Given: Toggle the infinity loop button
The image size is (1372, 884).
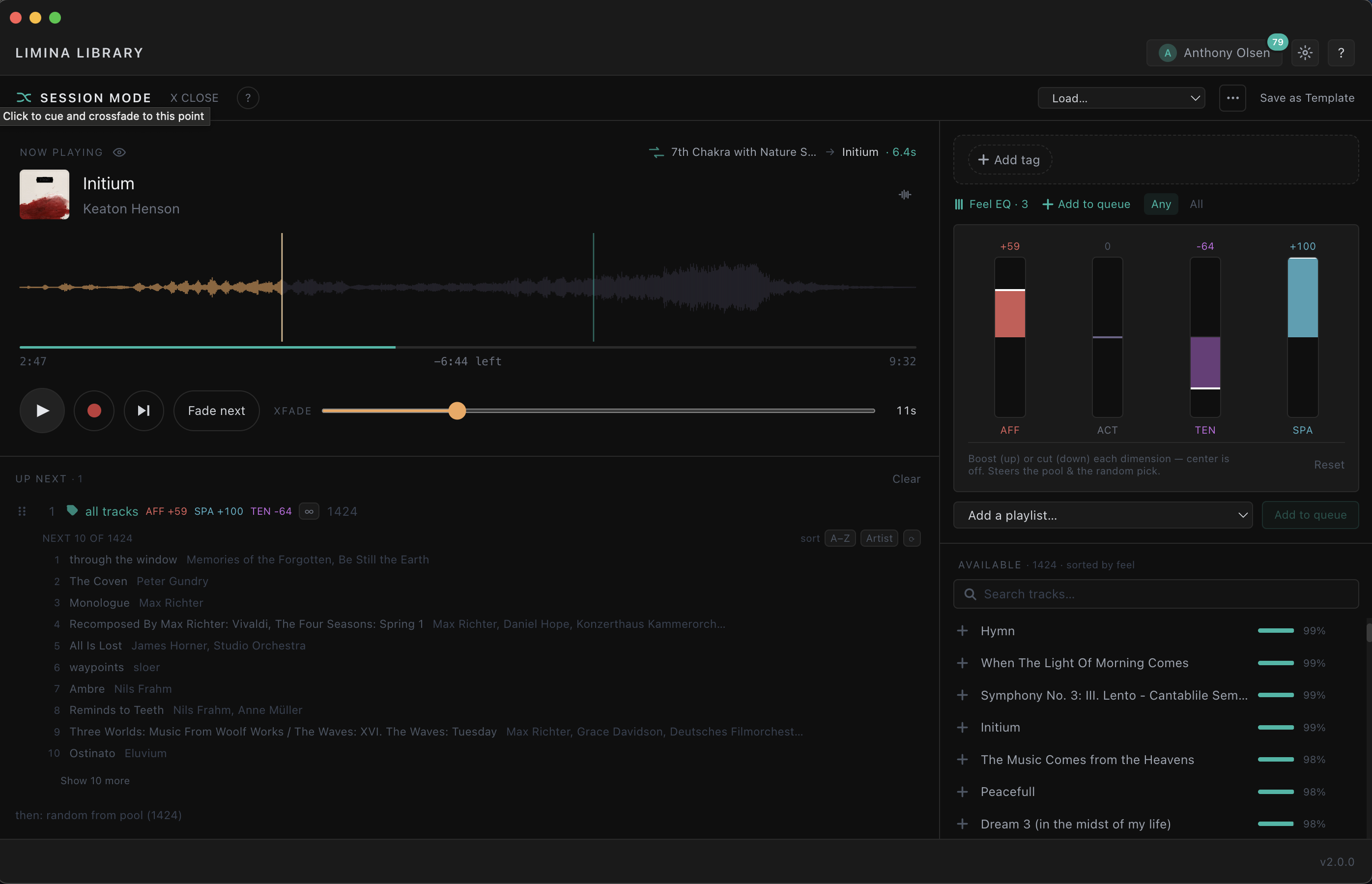Looking at the screenshot, I should [309, 511].
